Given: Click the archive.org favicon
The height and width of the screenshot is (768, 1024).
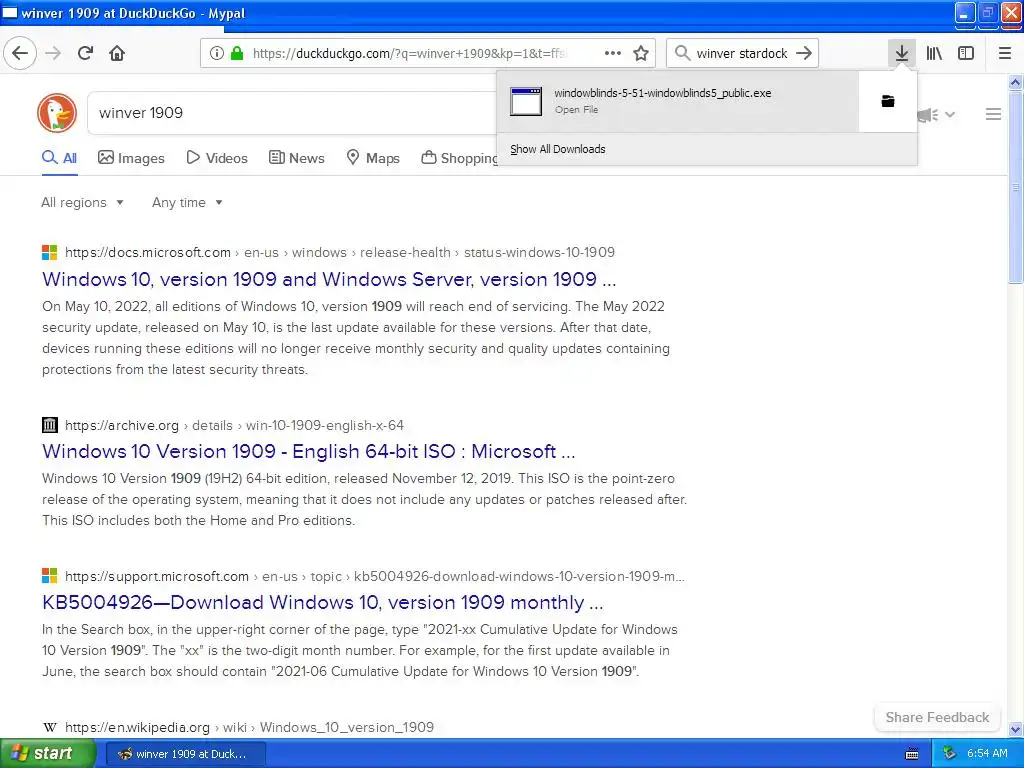Looking at the screenshot, I should coord(50,425).
